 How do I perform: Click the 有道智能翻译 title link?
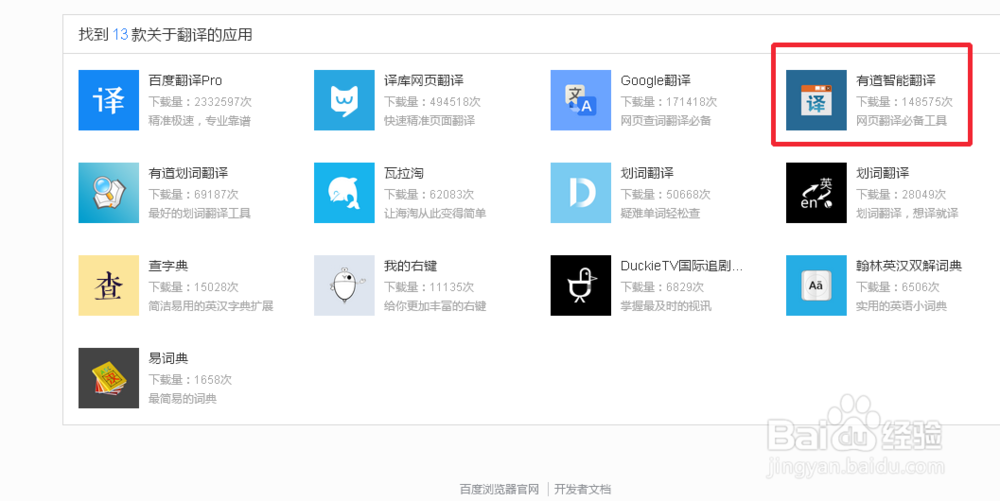pyautogui.click(x=895, y=80)
